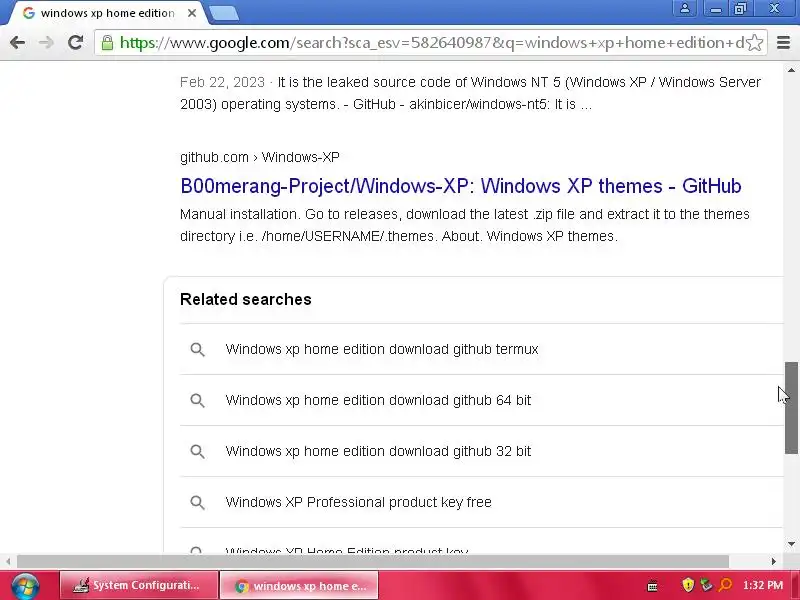This screenshot has height=600, width=800.
Task: Bookmark this page with the star icon
Action: pyautogui.click(x=755, y=43)
